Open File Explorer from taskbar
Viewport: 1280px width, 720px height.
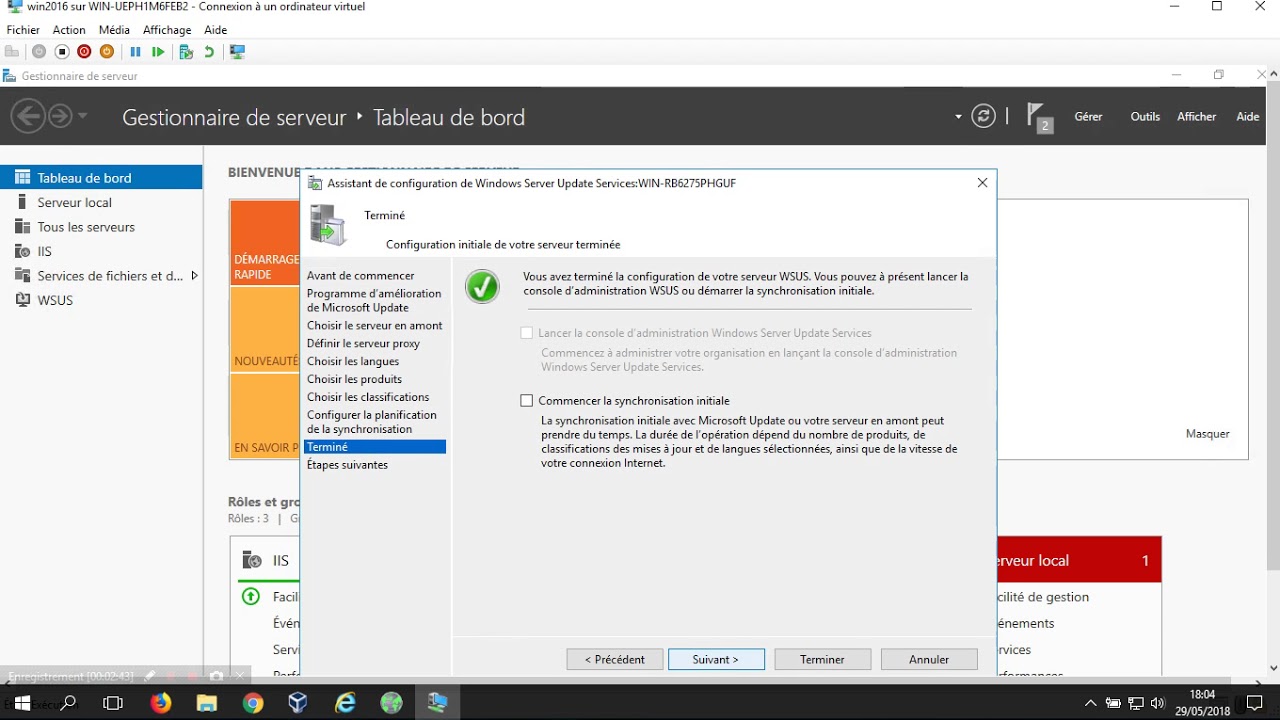pos(206,704)
